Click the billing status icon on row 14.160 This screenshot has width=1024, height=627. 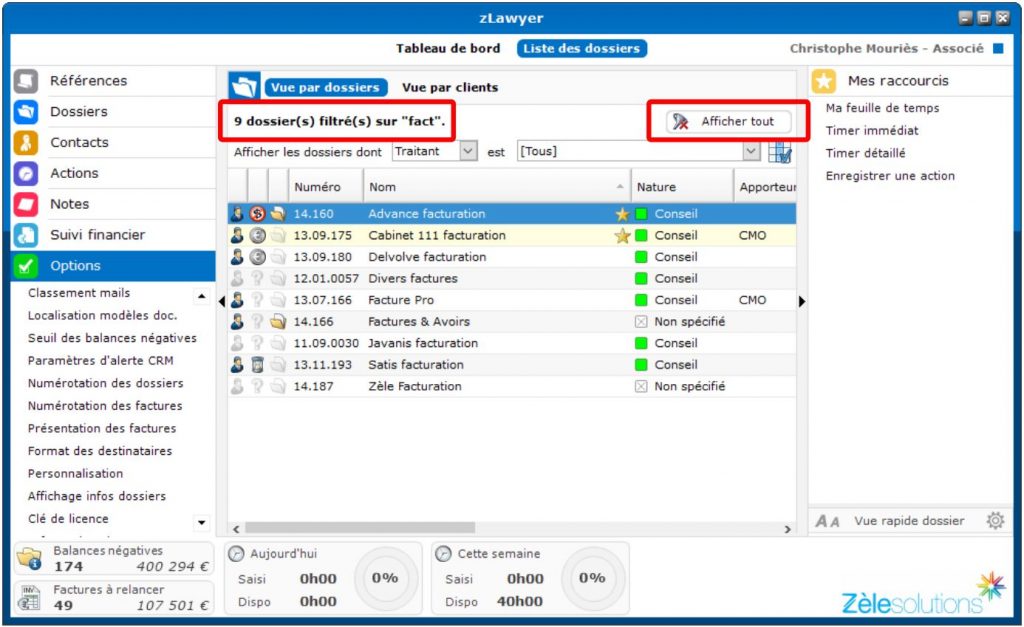[257, 214]
